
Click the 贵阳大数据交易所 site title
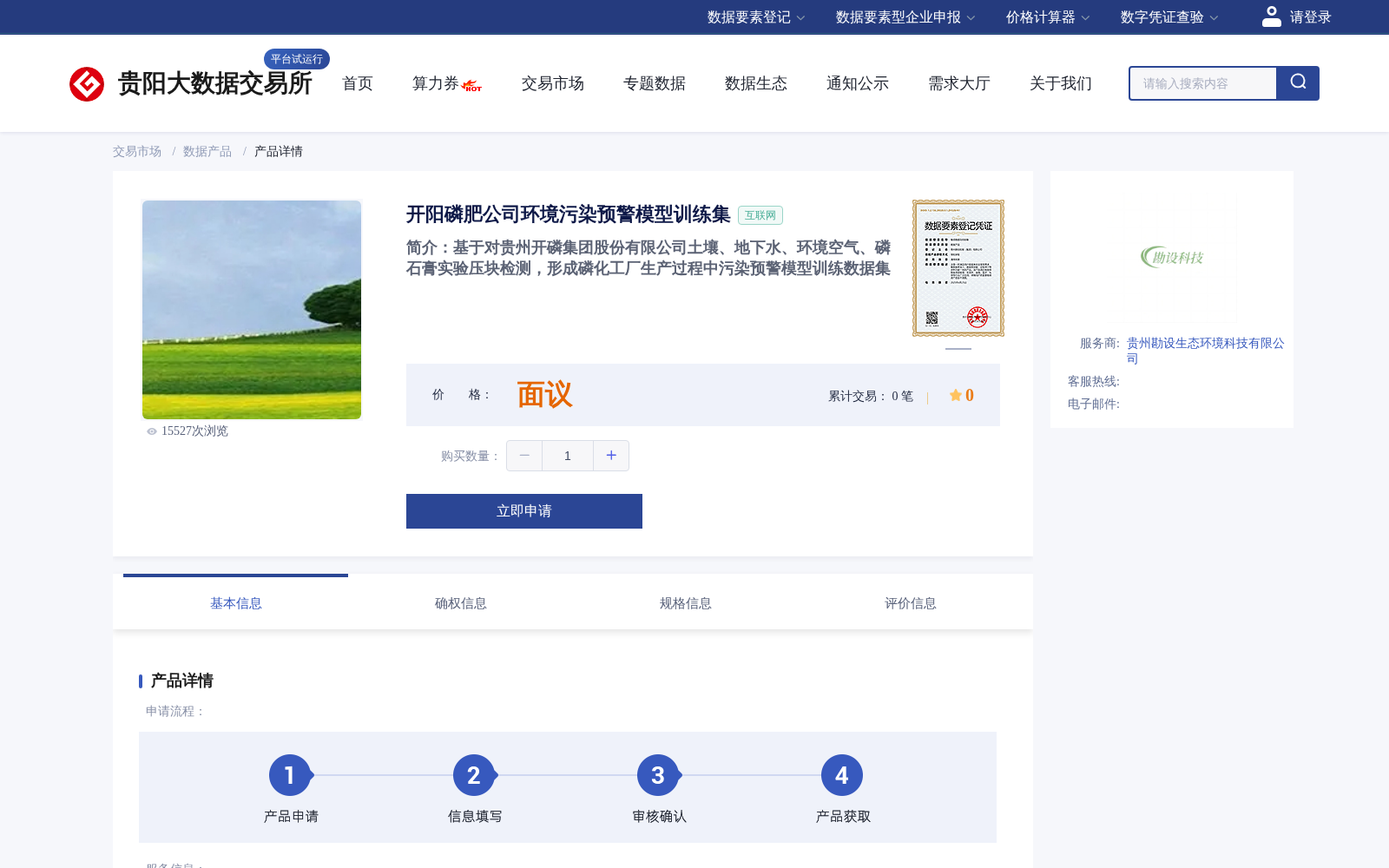click(215, 83)
